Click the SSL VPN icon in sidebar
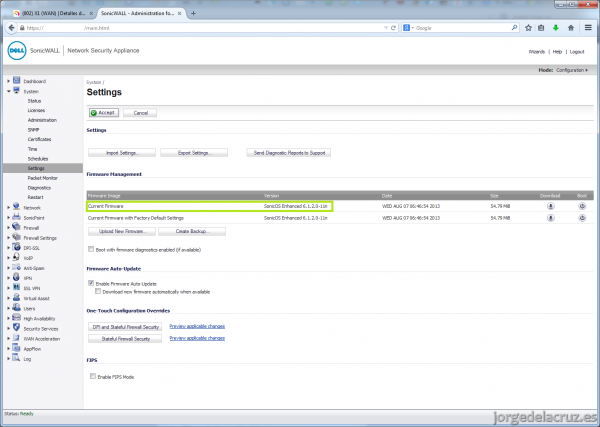This screenshot has width=600, height=427. (16, 287)
